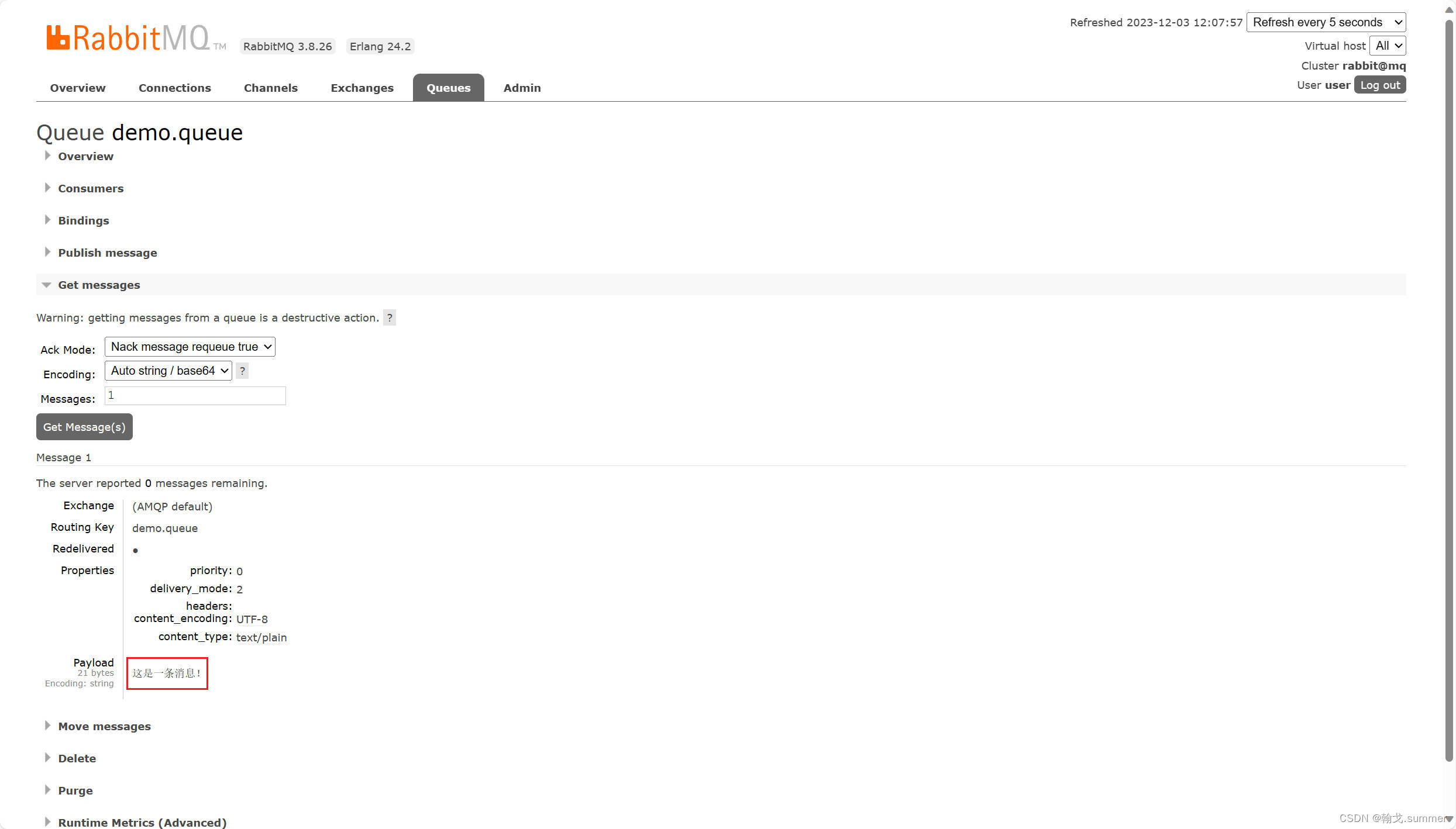Click the Consumers section expand icon
This screenshot has height=829, width=1456.
click(48, 187)
